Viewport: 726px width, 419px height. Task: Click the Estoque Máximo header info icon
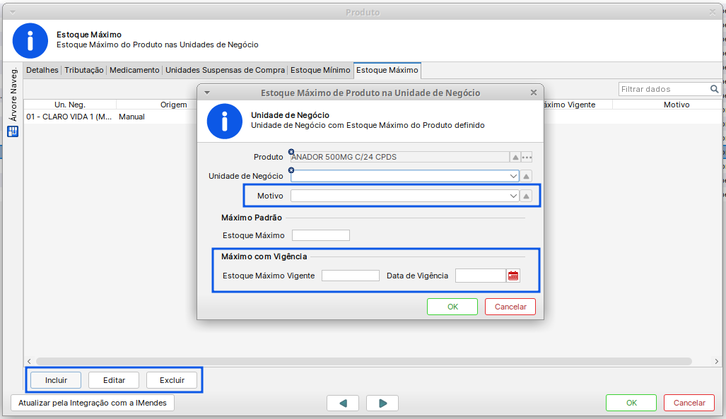[30, 41]
